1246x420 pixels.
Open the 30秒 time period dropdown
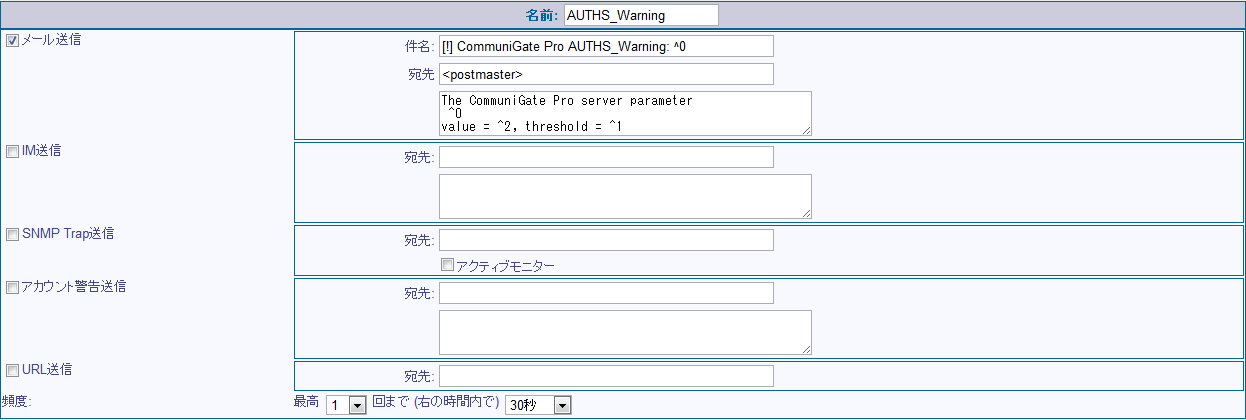561,404
